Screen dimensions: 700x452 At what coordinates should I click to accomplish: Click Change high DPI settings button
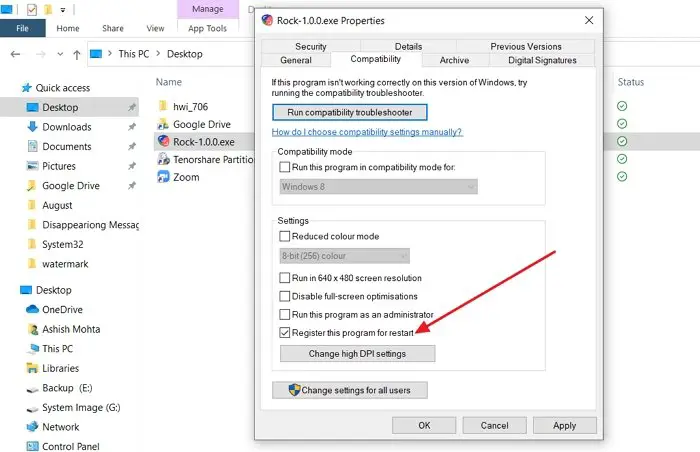(x=357, y=353)
